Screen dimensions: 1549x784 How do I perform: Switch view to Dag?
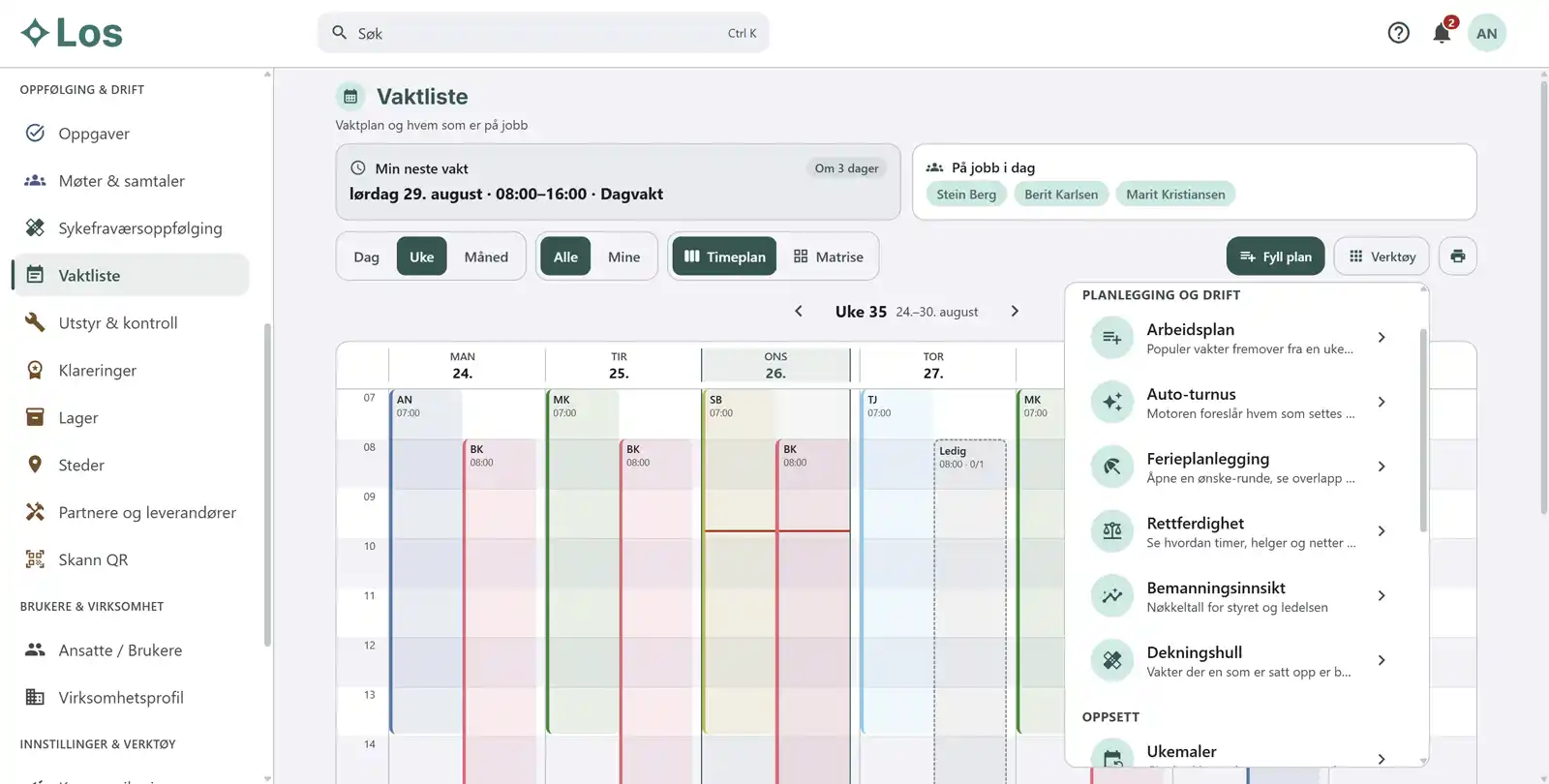[366, 256]
